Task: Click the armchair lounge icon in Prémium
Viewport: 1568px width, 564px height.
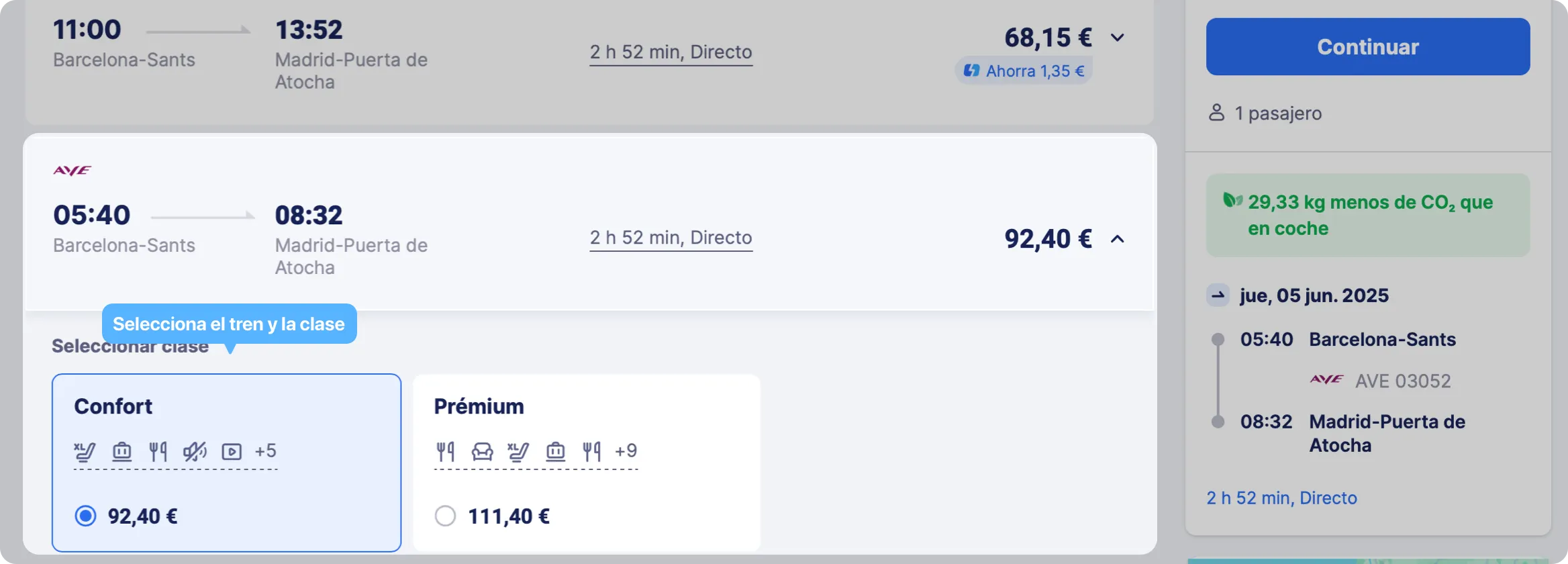Action: click(482, 451)
